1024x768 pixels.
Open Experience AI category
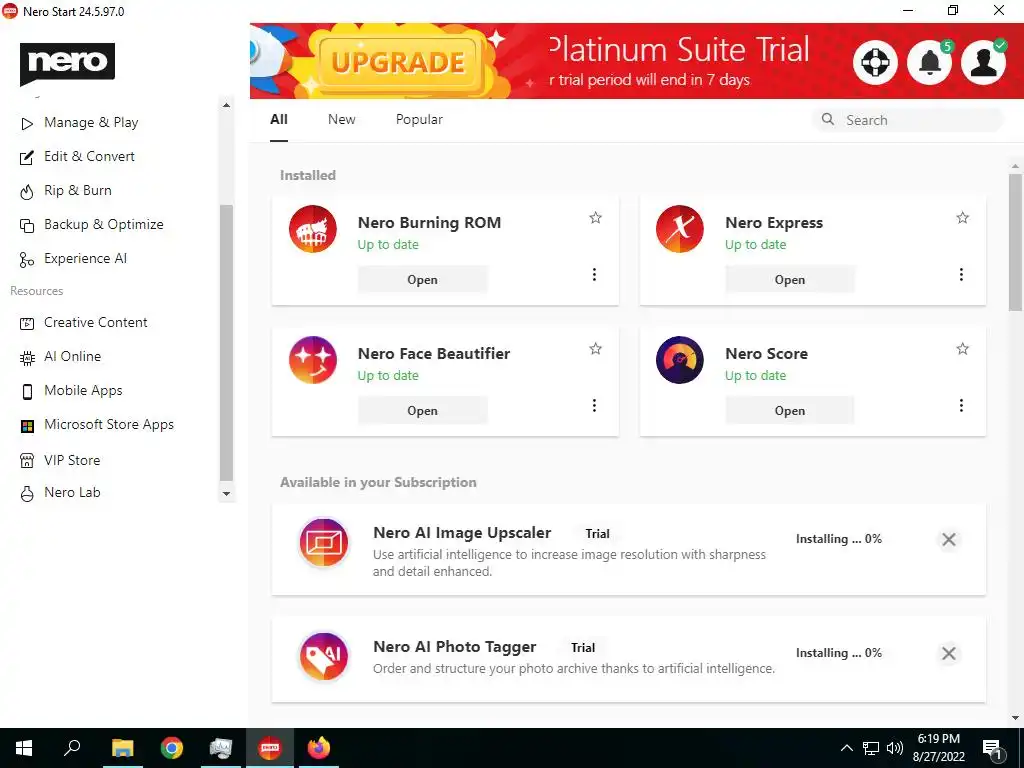pos(85,258)
